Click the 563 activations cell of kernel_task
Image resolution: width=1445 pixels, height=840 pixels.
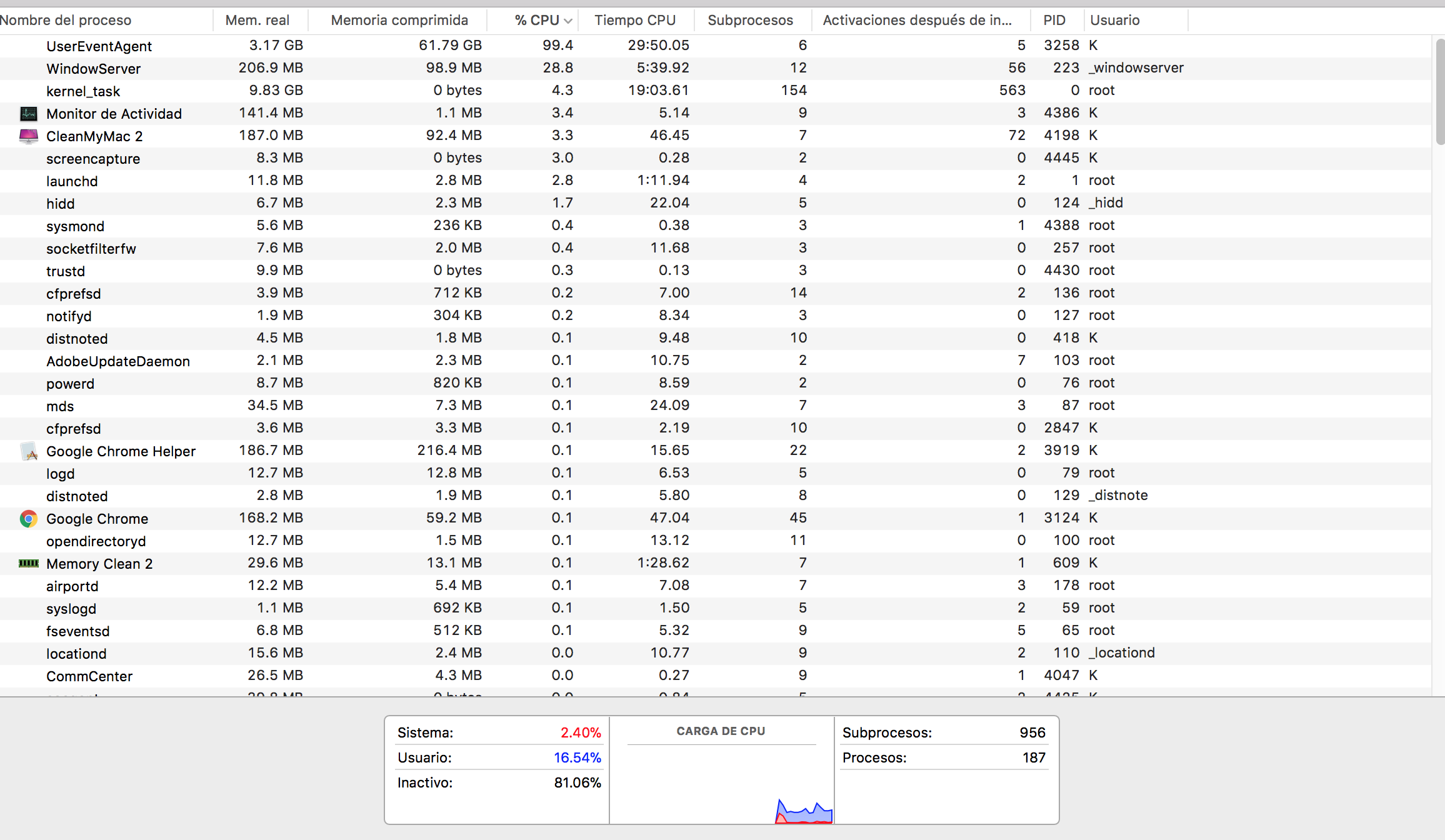tap(1012, 90)
